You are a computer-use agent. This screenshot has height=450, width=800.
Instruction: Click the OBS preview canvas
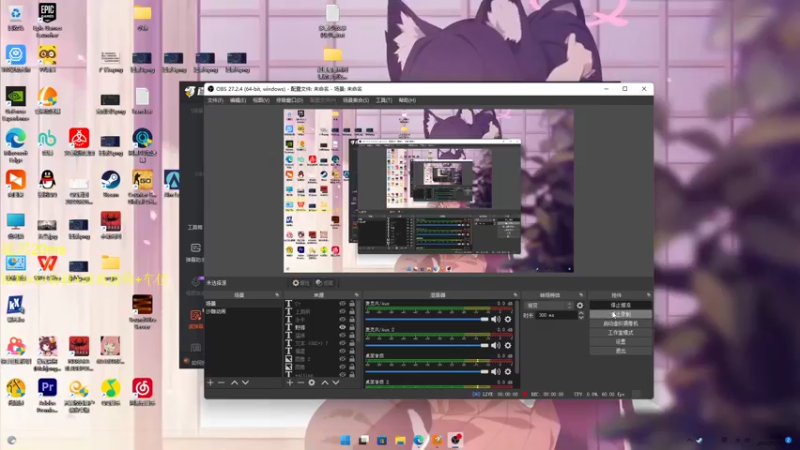(x=429, y=190)
